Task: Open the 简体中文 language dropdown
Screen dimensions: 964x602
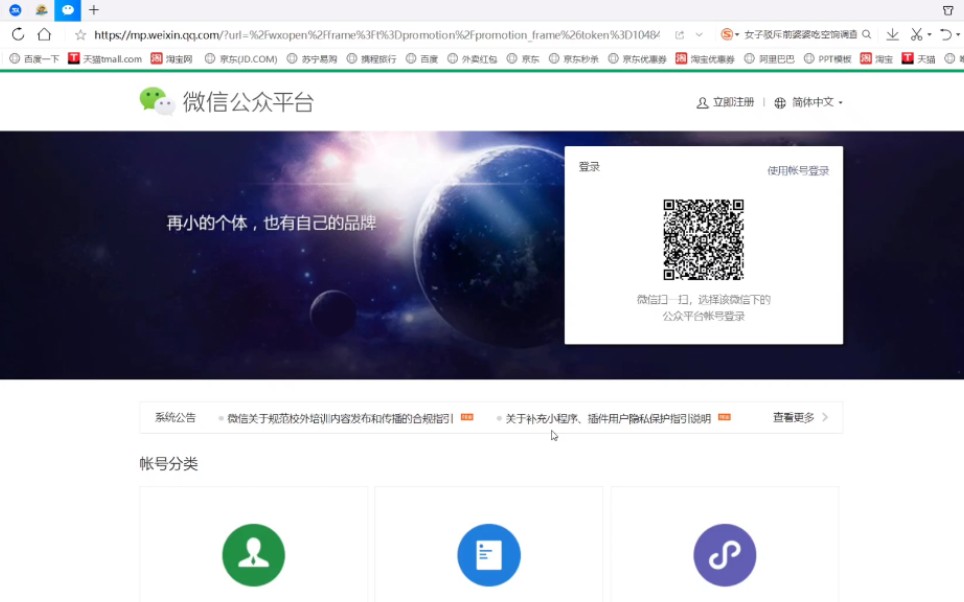Action: point(812,102)
